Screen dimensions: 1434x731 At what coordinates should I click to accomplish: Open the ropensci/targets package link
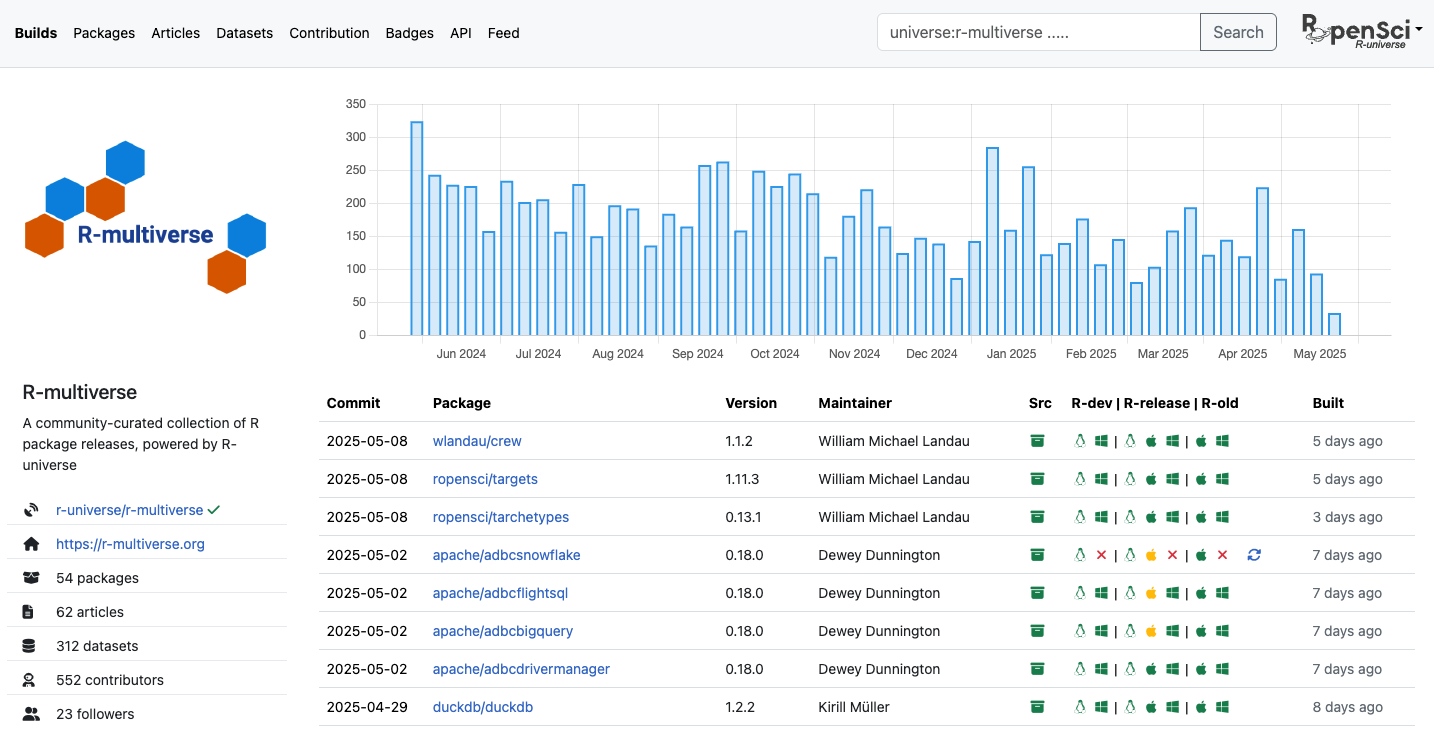coord(485,478)
